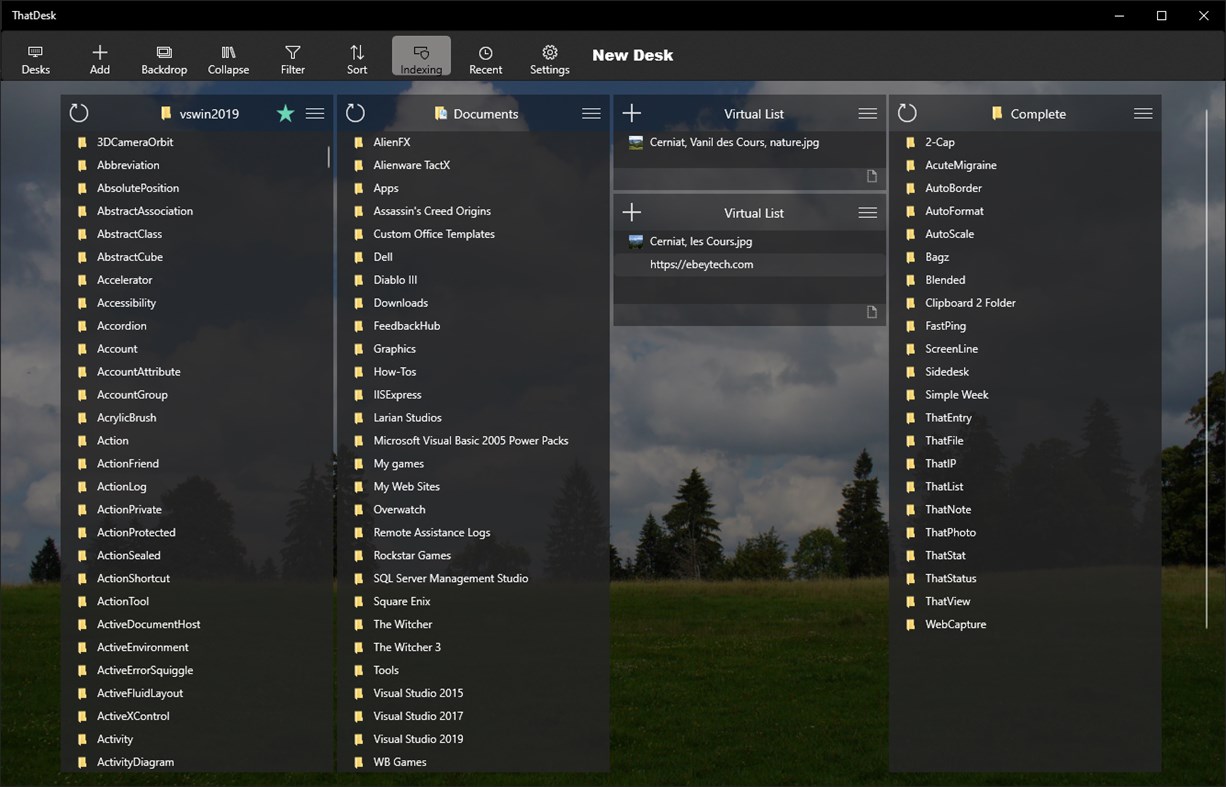Click the New Desk title
The height and width of the screenshot is (787, 1226).
coord(632,55)
